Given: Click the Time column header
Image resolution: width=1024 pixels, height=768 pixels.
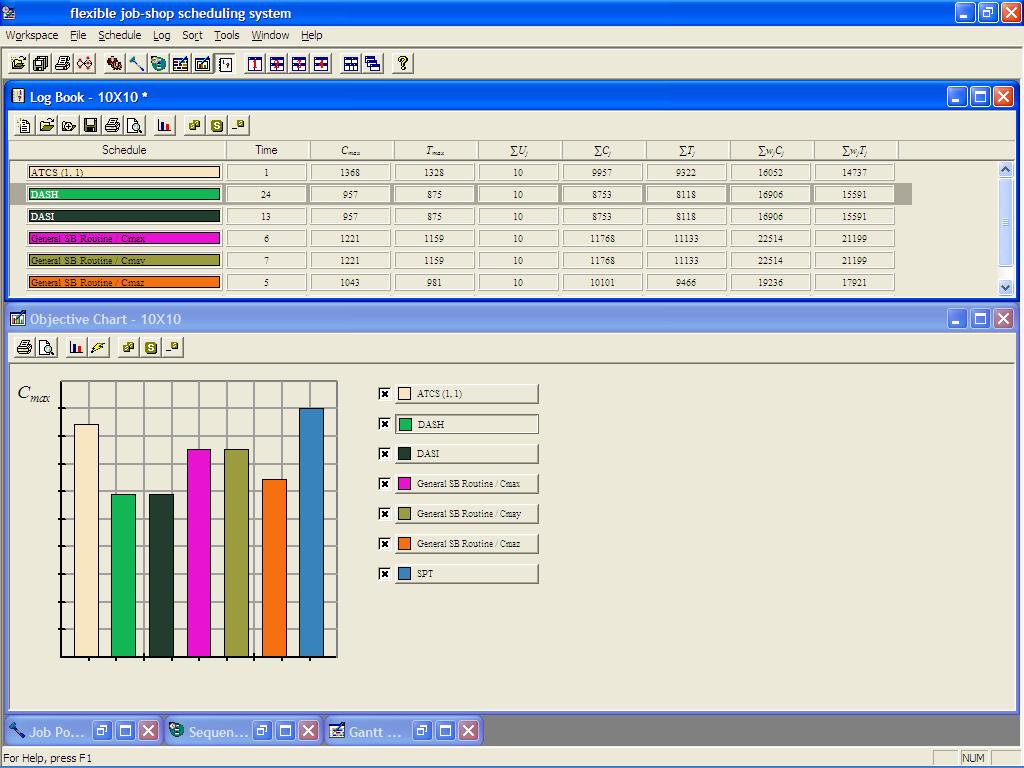Looking at the screenshot, I should pos(266,150).
